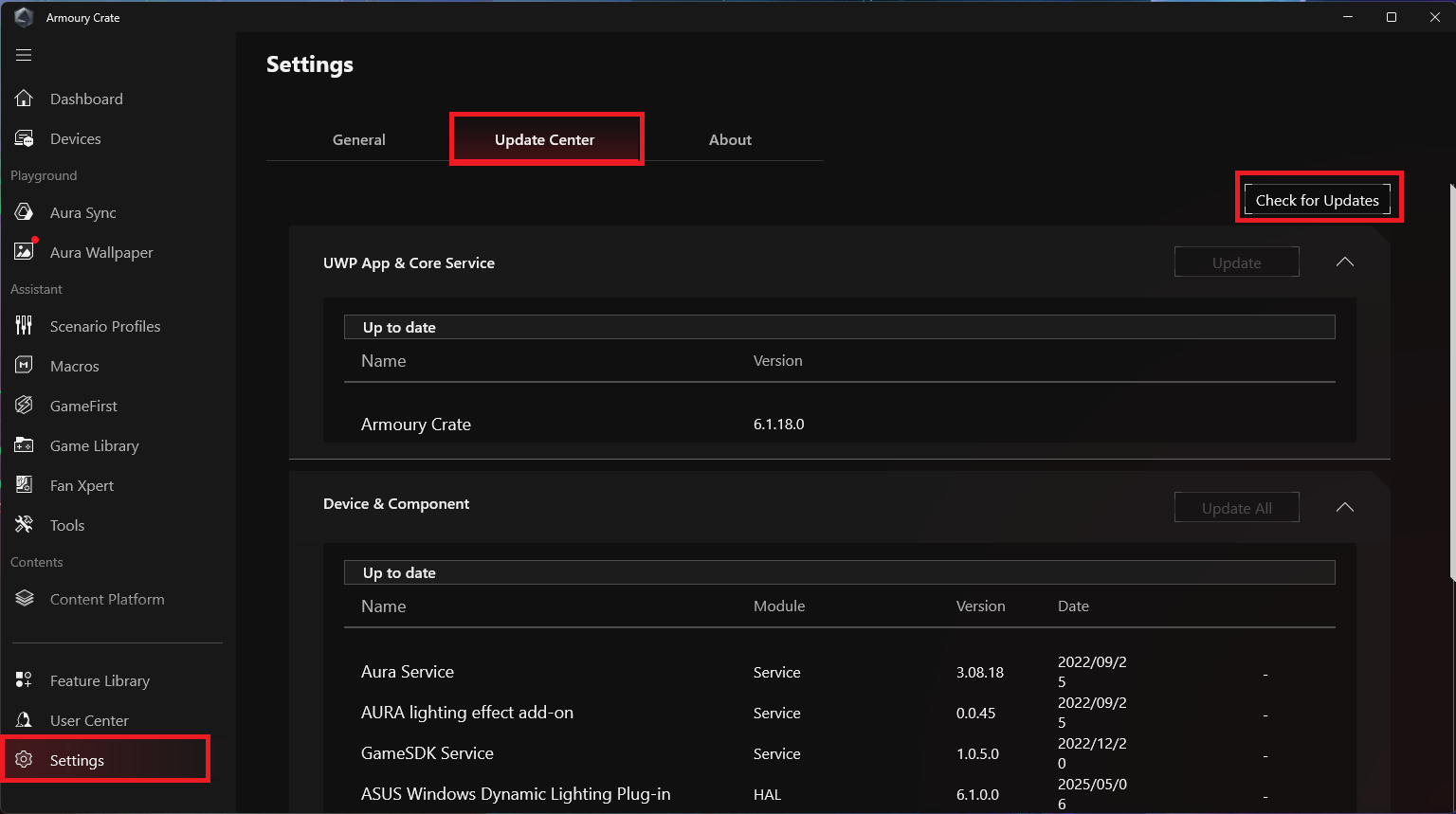Click the Settings gear icon
Image resolution: width=1456 pixels, height=814 pixels.
point(24,760)
